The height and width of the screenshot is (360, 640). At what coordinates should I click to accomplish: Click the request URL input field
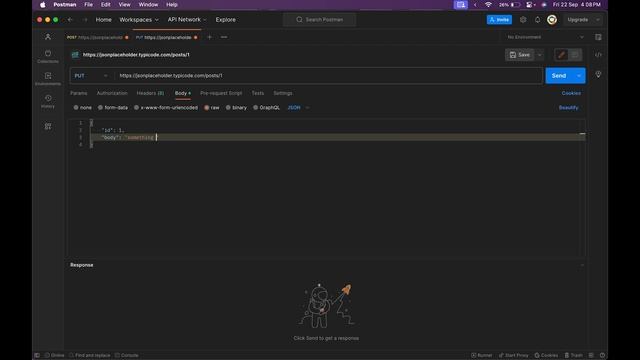click(x=329, y=76)
